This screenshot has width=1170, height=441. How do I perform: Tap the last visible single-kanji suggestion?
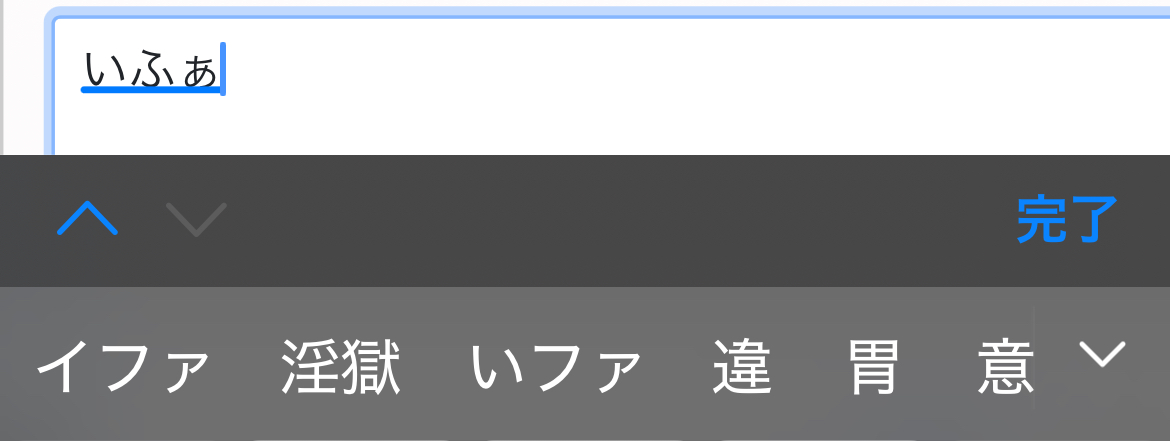point(1006,366)
